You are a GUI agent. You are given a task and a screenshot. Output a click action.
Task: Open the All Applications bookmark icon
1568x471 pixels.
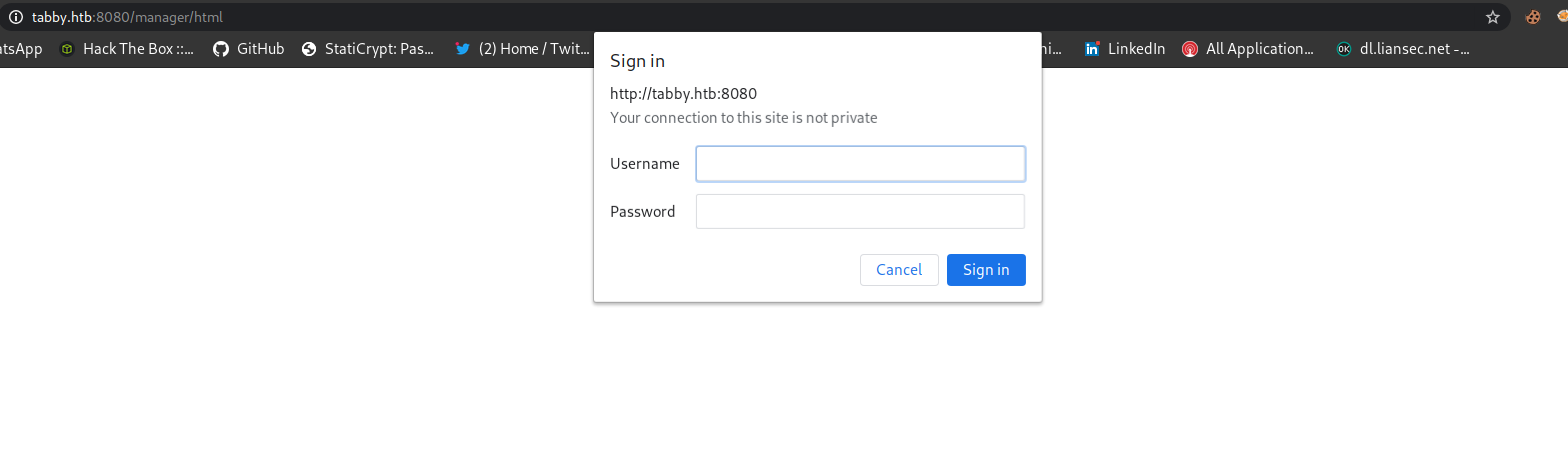(x=1190, y=48)
